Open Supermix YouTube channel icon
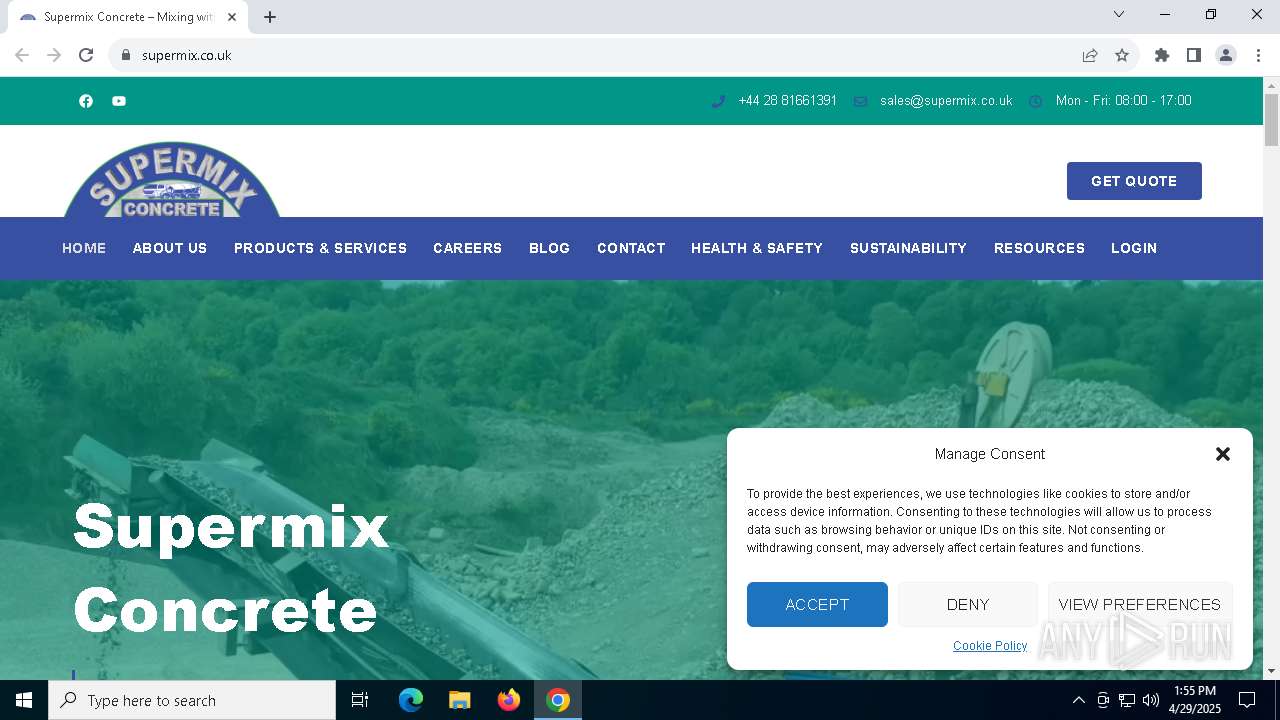 point(119,101)
